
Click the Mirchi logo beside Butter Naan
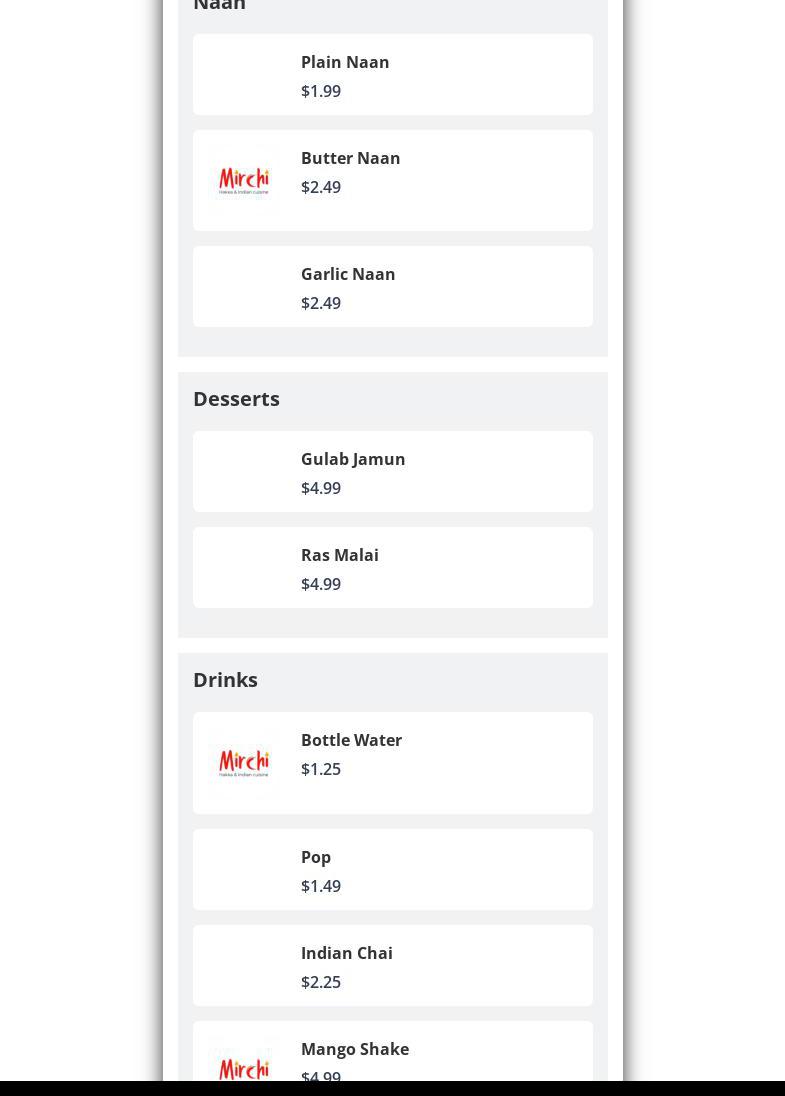click(x=244, y=181)
